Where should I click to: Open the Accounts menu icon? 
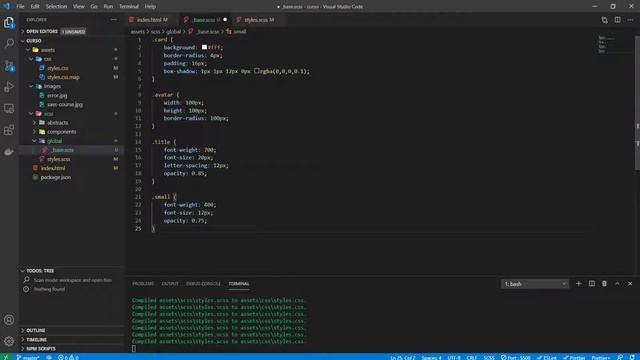(x=9, y=320)
